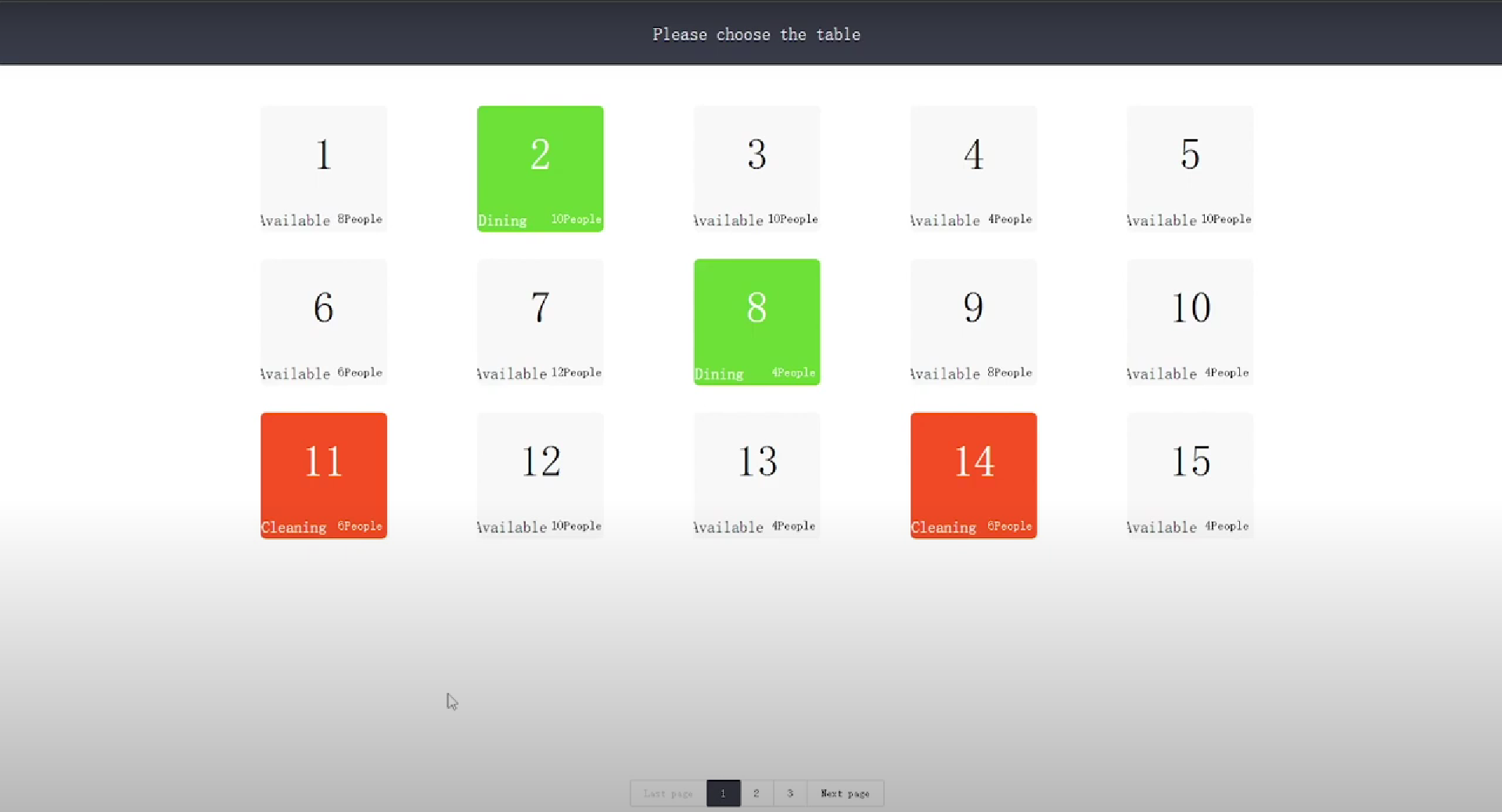Pick table 4 for 4 people
The image size is (1502, 812).
point(974,168)
